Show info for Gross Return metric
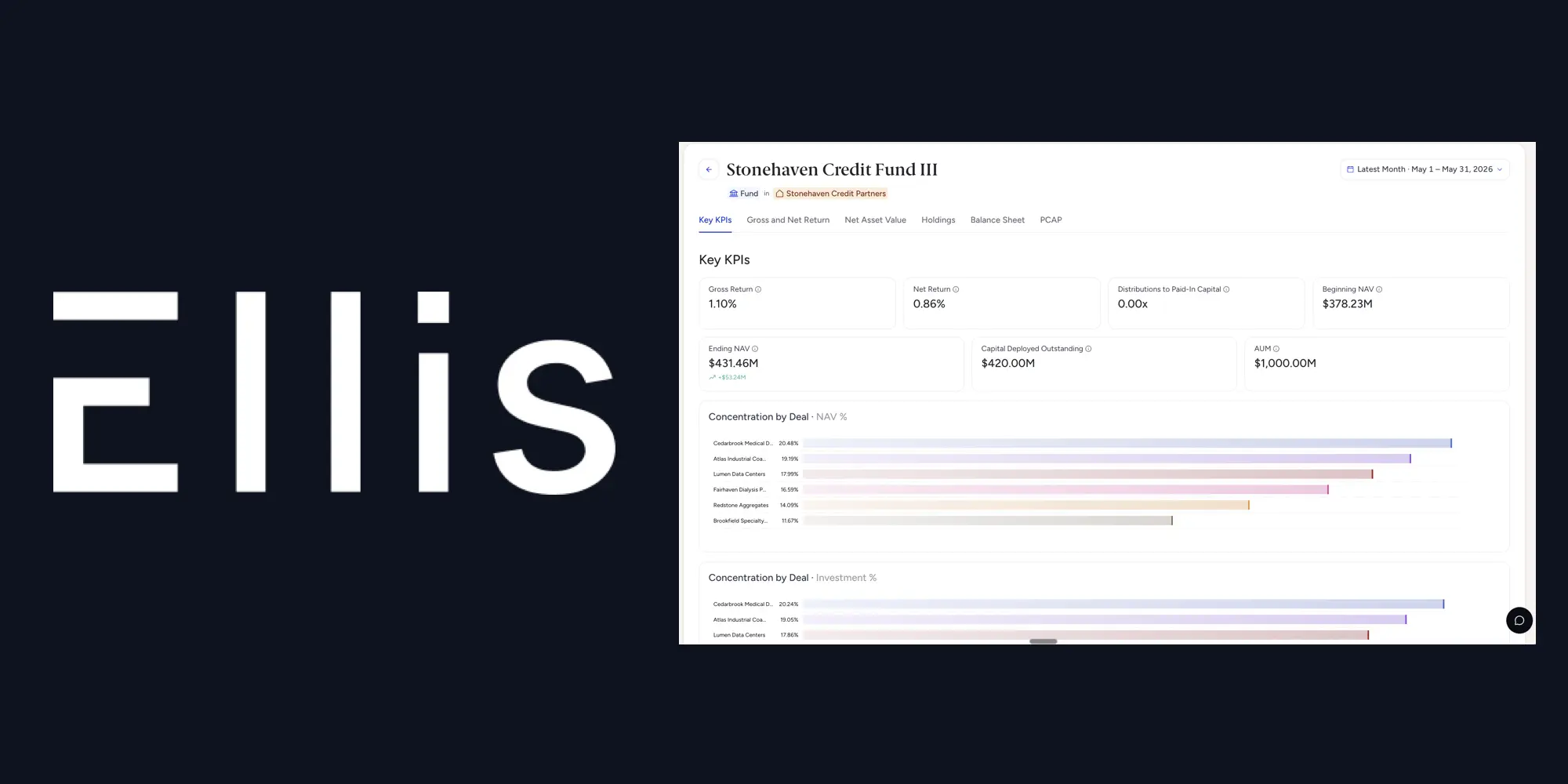The image size is (1568, 784). tap(758, 289)
